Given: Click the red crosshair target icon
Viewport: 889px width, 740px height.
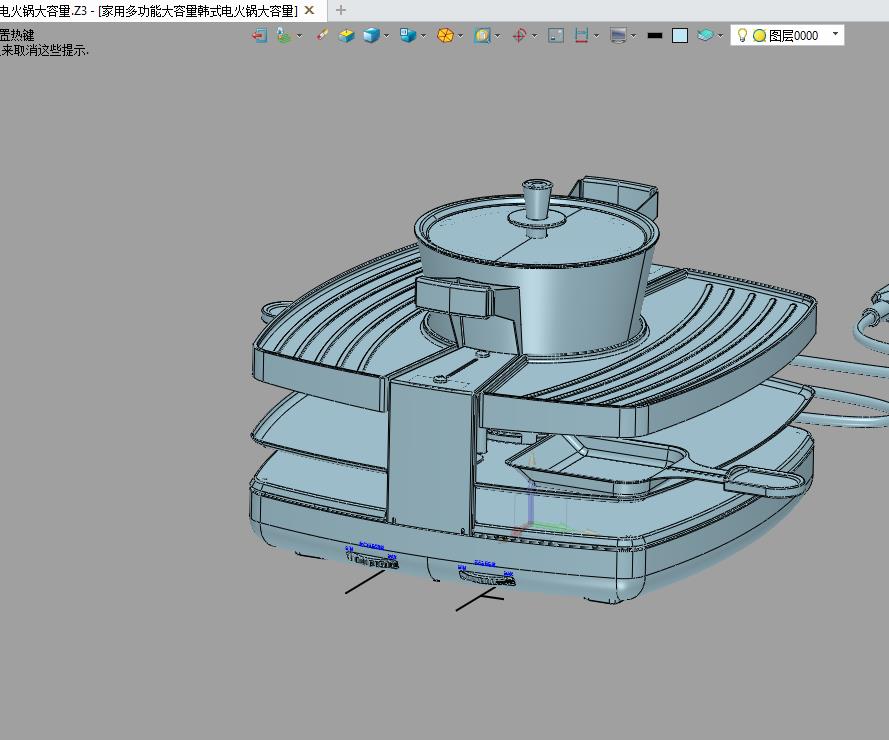Looking at the screenshot, I should (519, 35).
